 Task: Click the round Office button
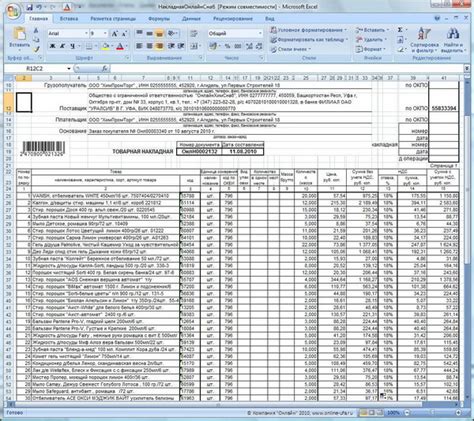pyautogui.click(x=13, y=11)
